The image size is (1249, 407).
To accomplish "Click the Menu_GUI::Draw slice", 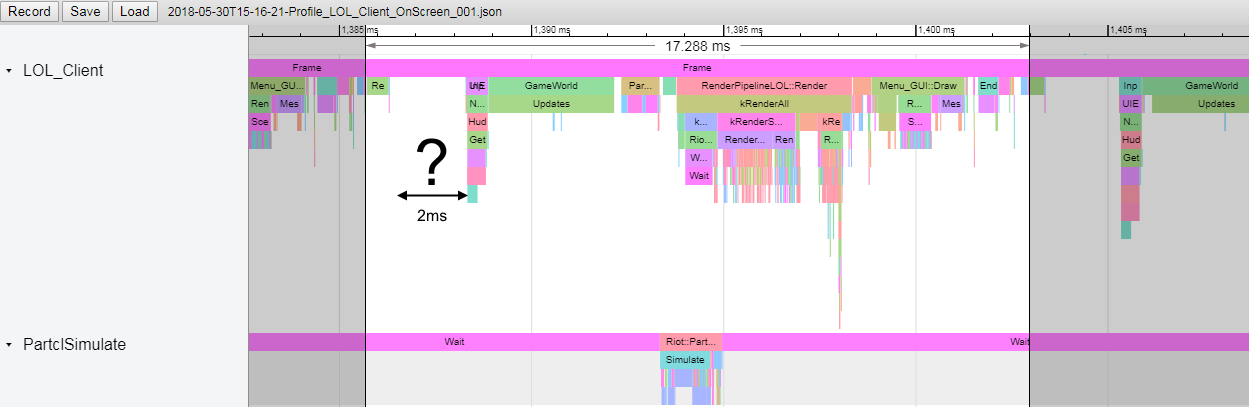I will coord(917,86).
